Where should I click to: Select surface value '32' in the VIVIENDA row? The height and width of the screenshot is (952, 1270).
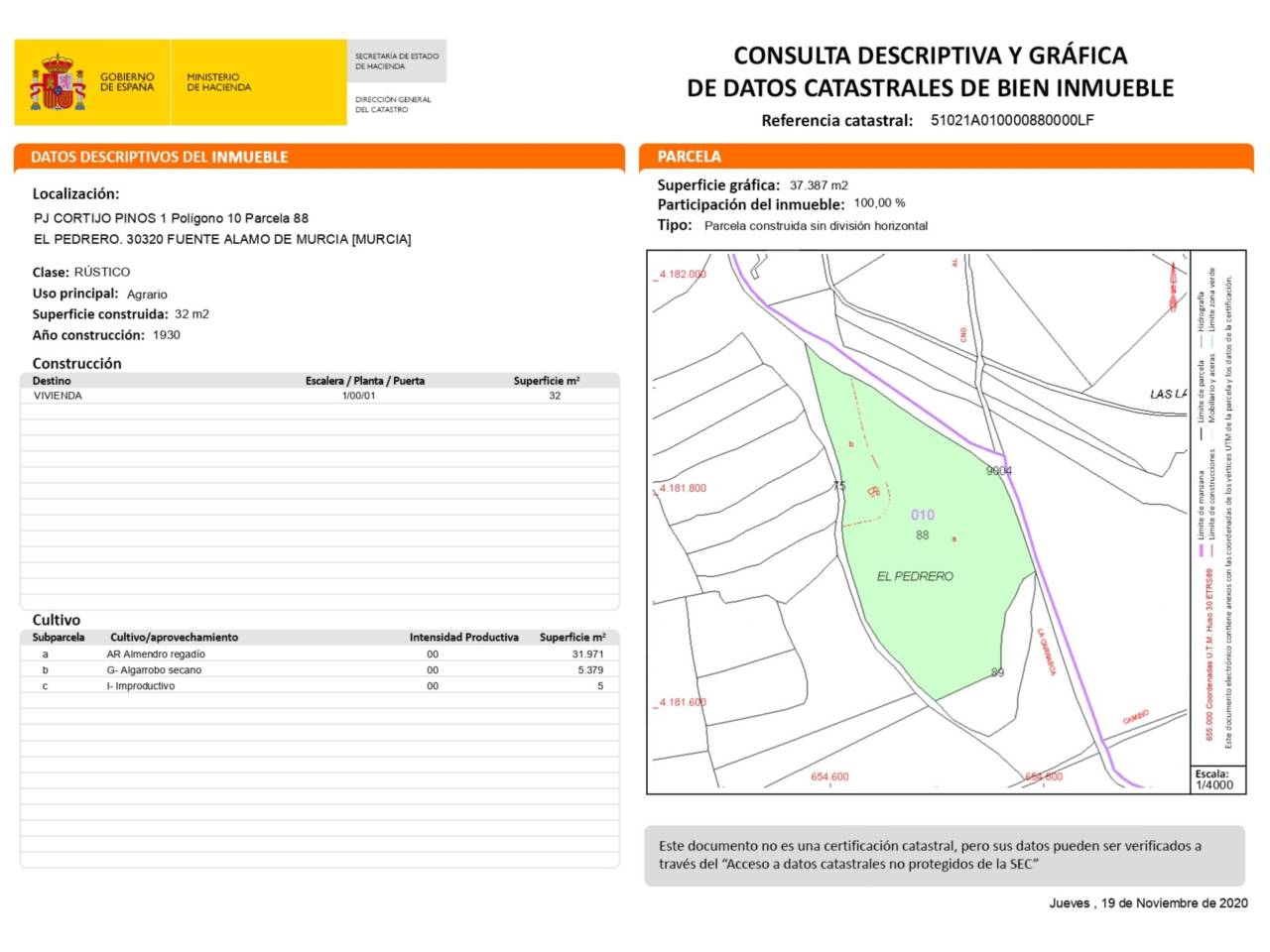(555, 396)
